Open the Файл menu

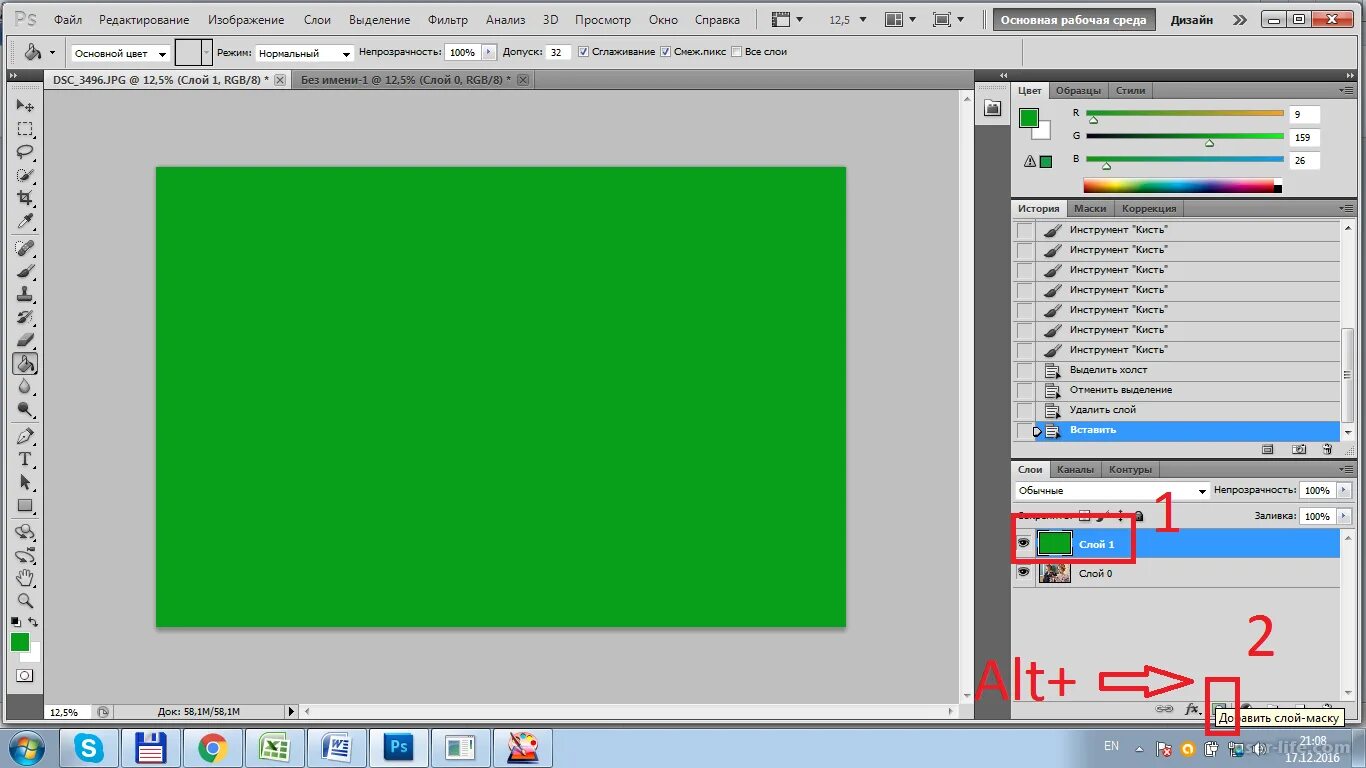[x=68, y=20]
